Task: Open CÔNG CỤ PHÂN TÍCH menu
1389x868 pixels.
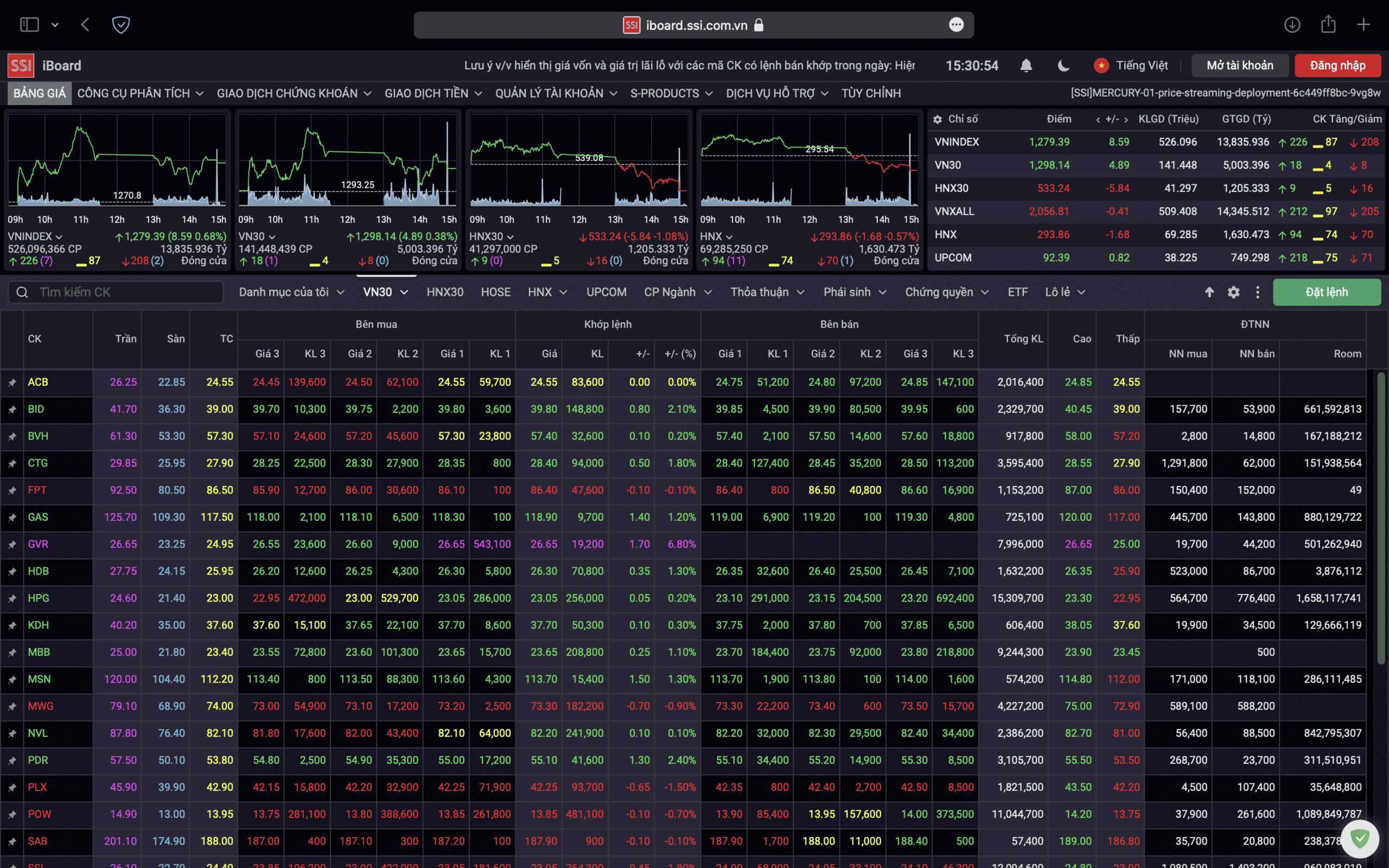Action: click(x=140, y=93)
